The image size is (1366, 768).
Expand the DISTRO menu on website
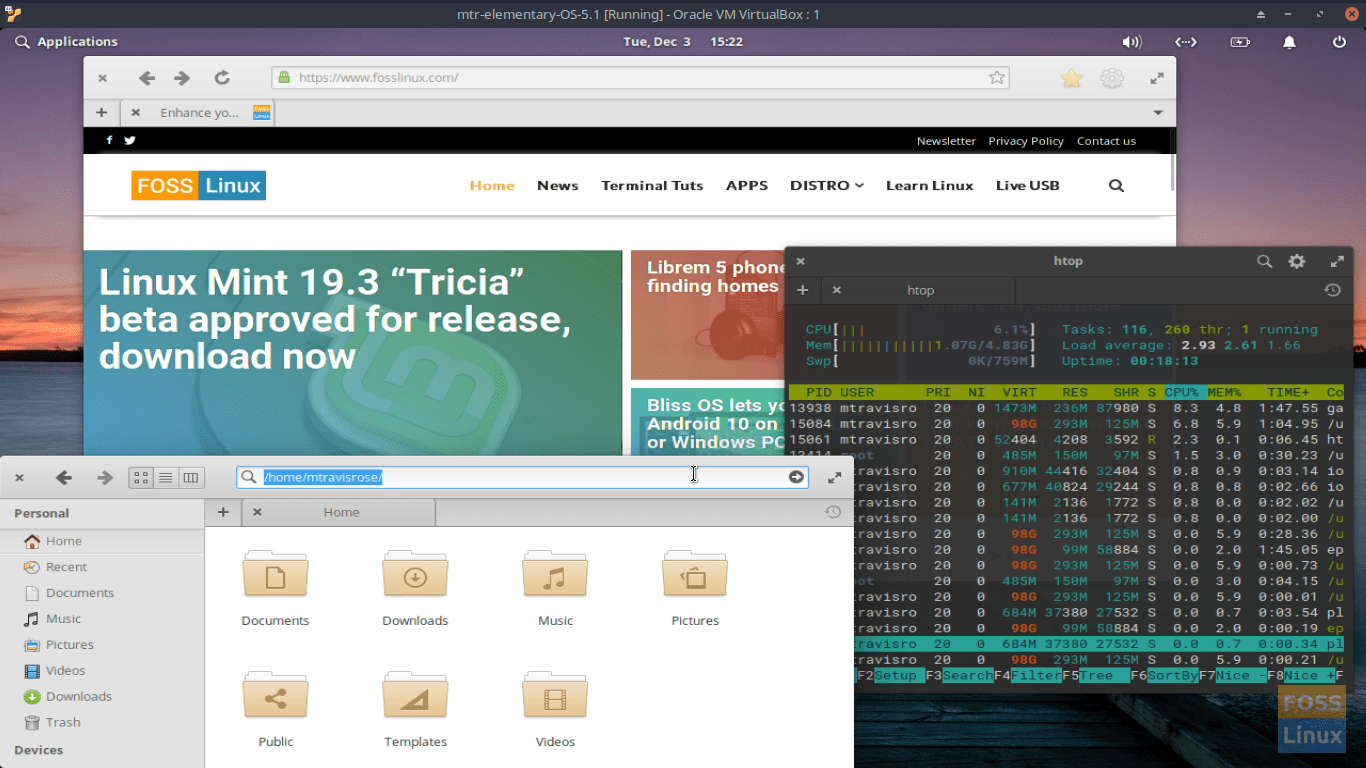(x=827, y=185)
